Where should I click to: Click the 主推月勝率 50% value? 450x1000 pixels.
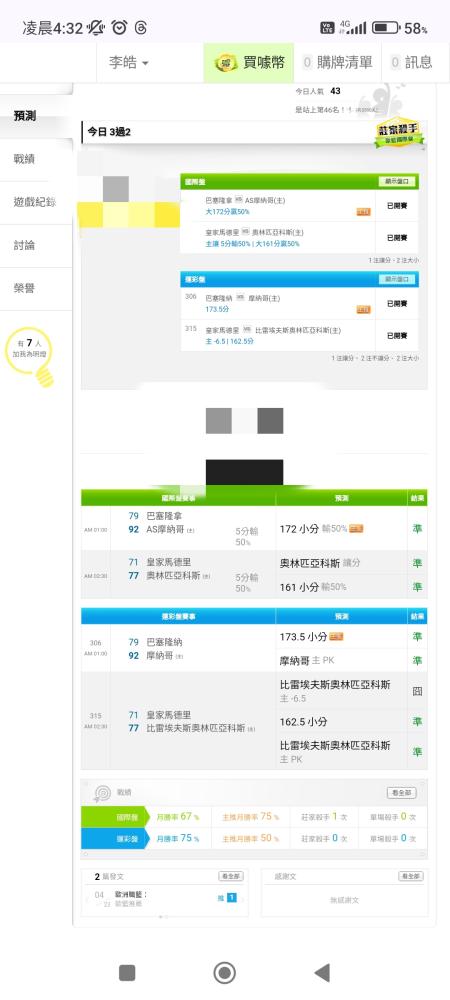click(x=250, y=839)
